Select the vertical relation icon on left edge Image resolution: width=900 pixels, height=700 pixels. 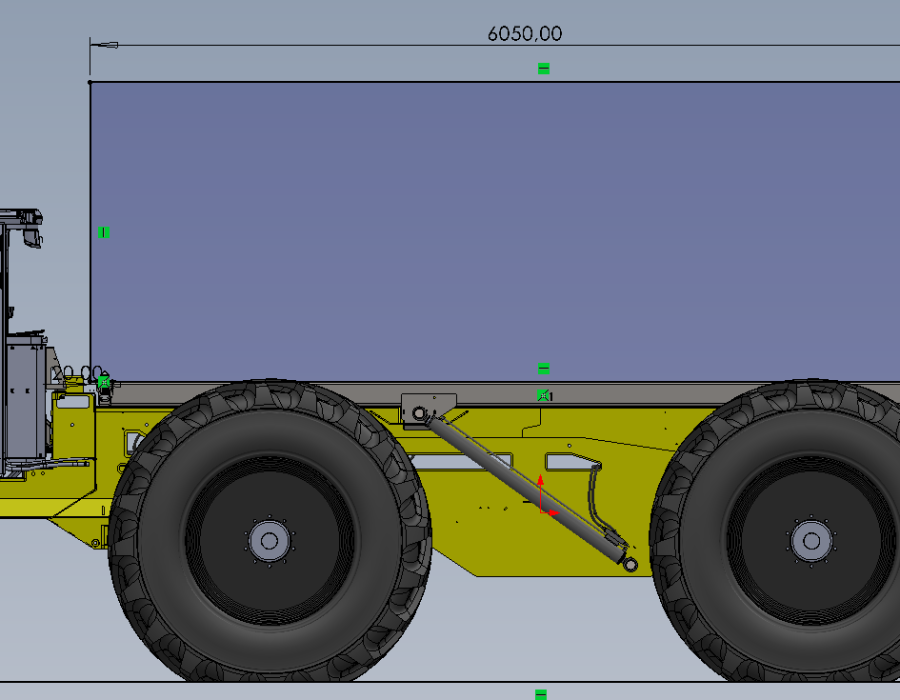103,232
